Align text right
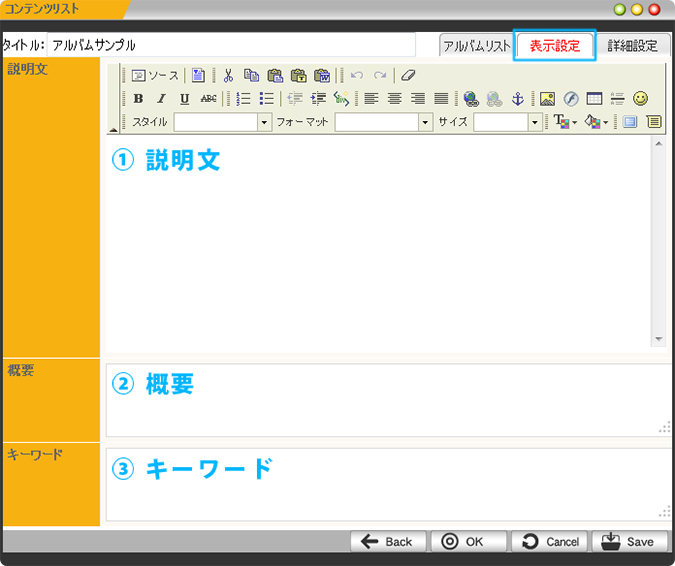Screen dimensions: 675x566 [x=418, y=99]
